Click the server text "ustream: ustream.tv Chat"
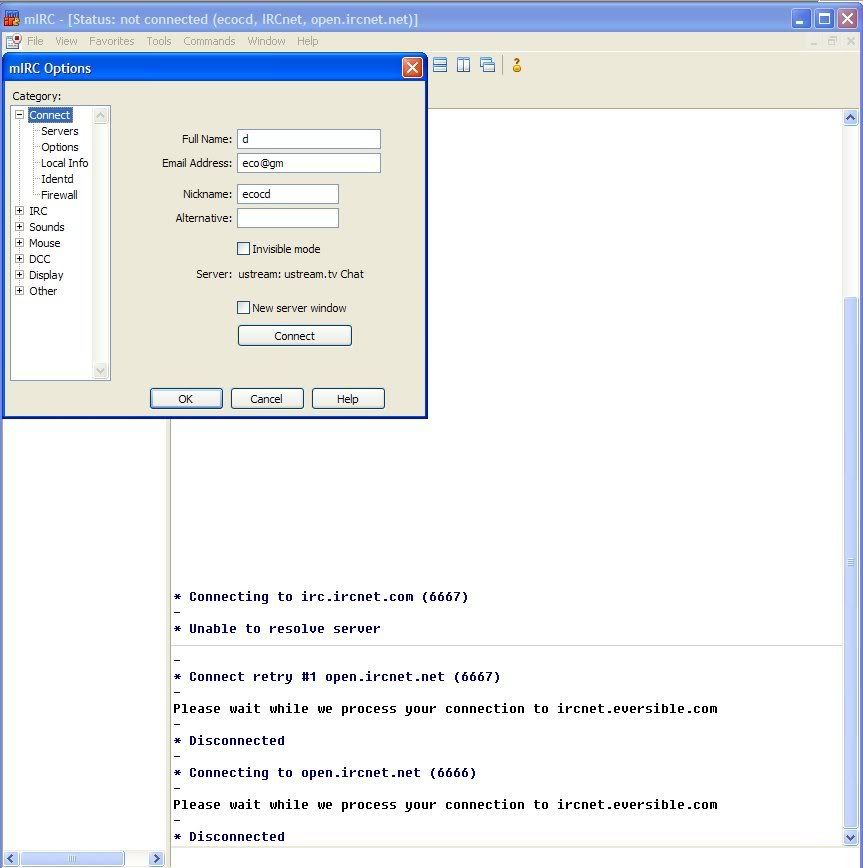Viewport: 863px width, 868px height. pos(301,274)
